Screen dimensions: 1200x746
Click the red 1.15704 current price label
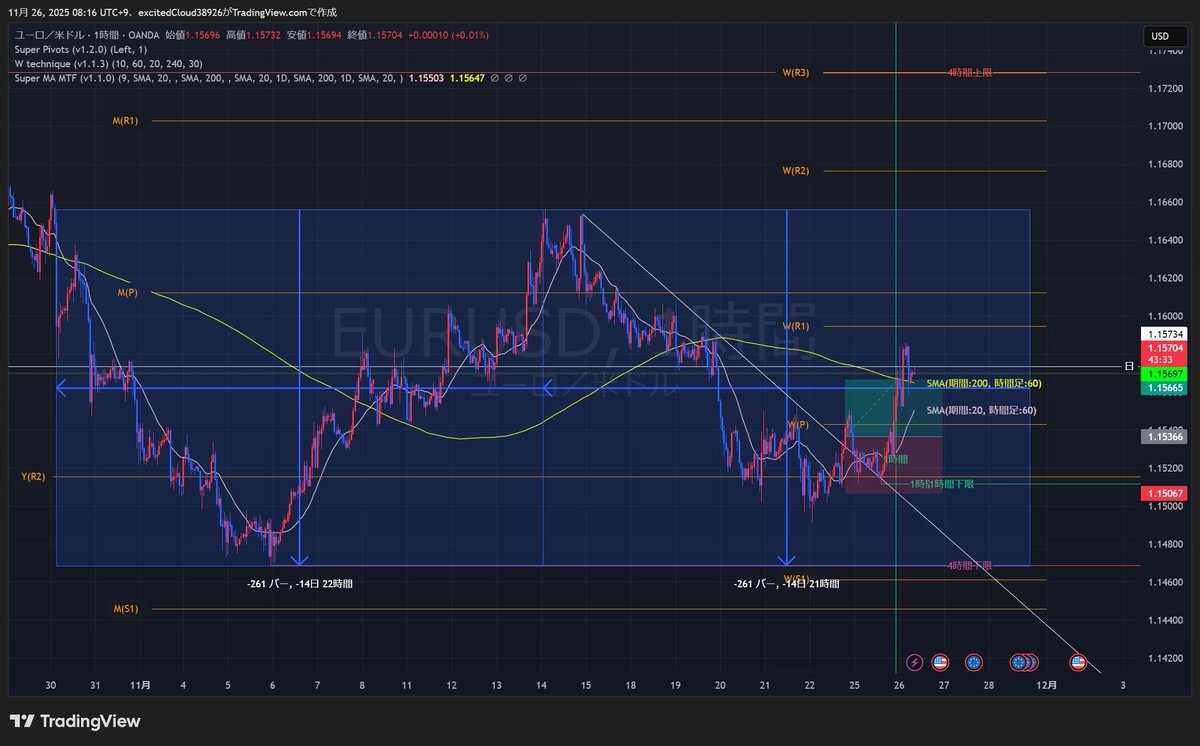click(x=1160, y=348)
